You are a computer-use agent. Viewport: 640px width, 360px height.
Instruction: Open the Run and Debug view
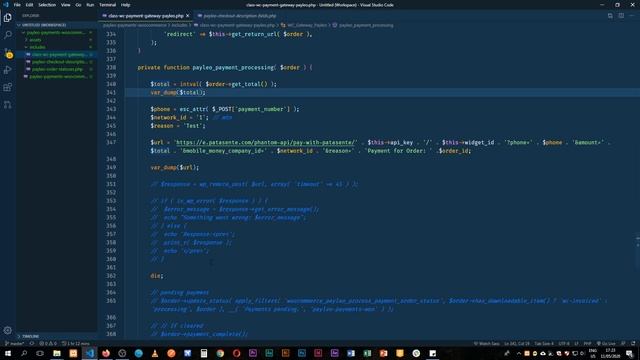click(8, 70)
